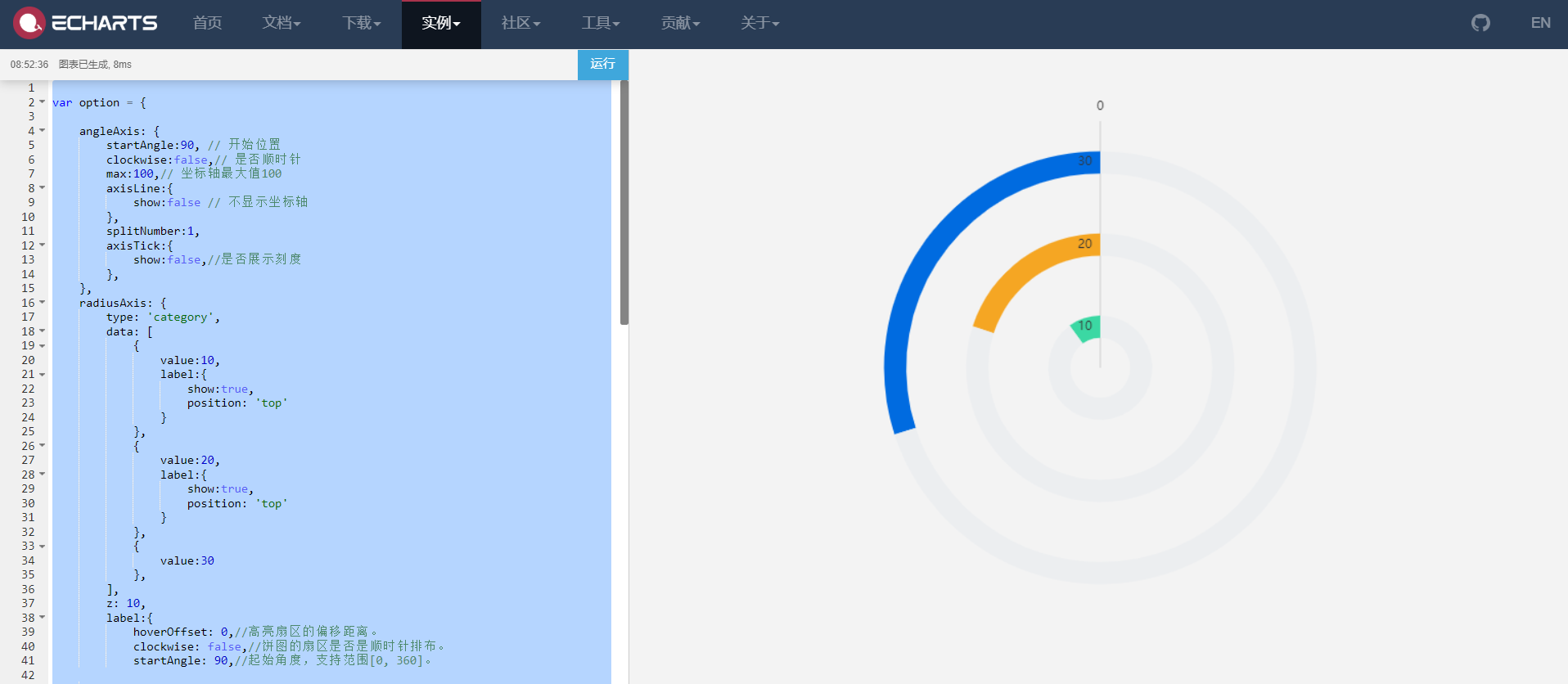The image size is (1568, 684).
Task: Click the 0 axis label atop chart
Action: pyautogui.click(x=1100, y=106)
